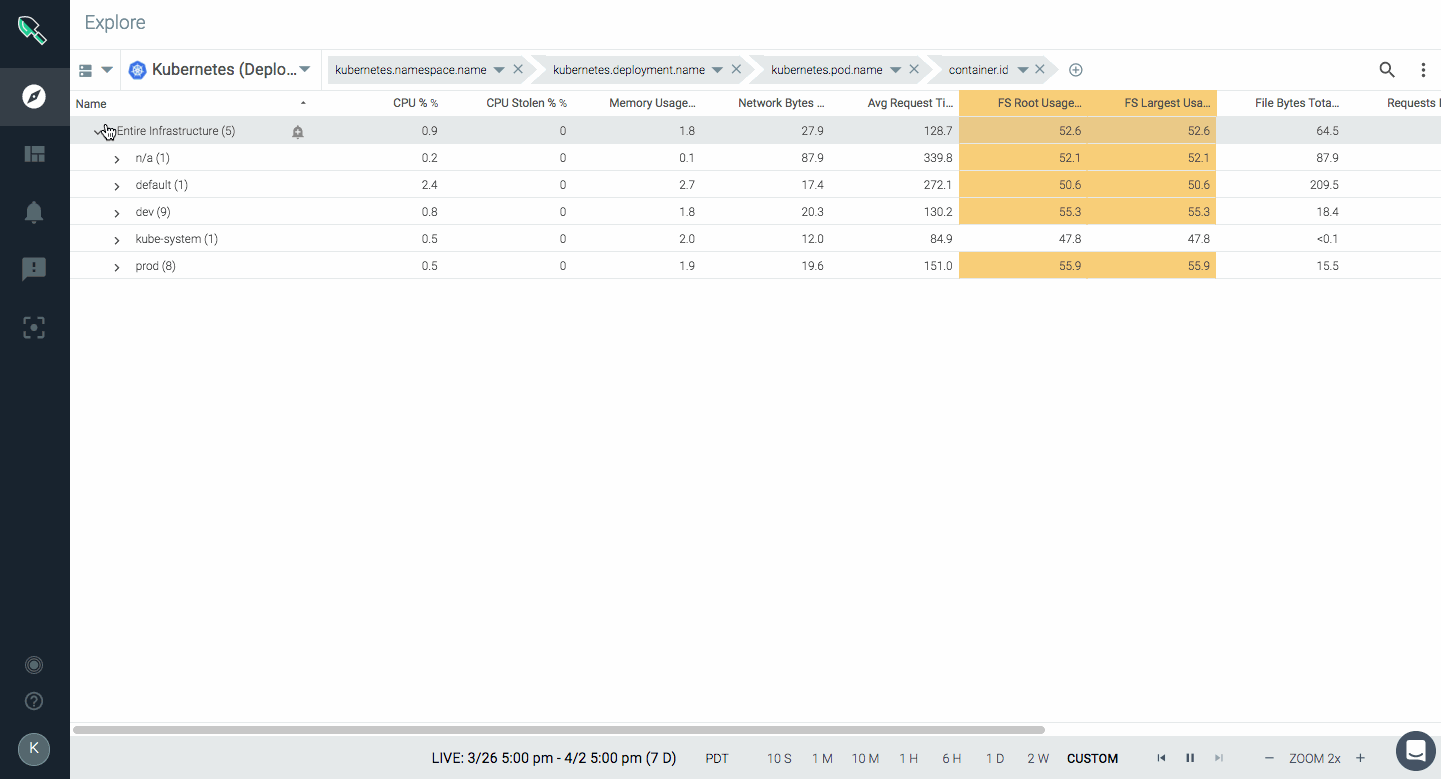Open the Dashboards icon in sidebar

[34, 154]
